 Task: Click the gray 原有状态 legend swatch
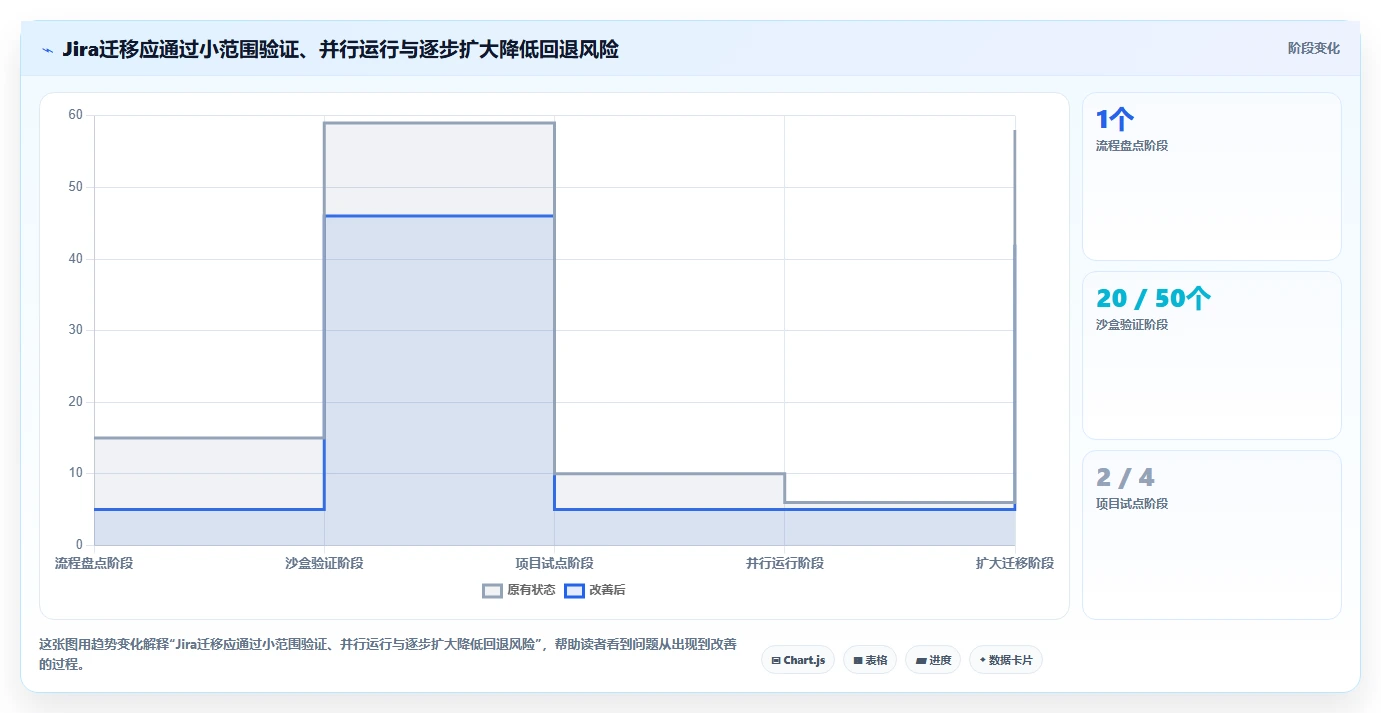[x=492, y=590]
